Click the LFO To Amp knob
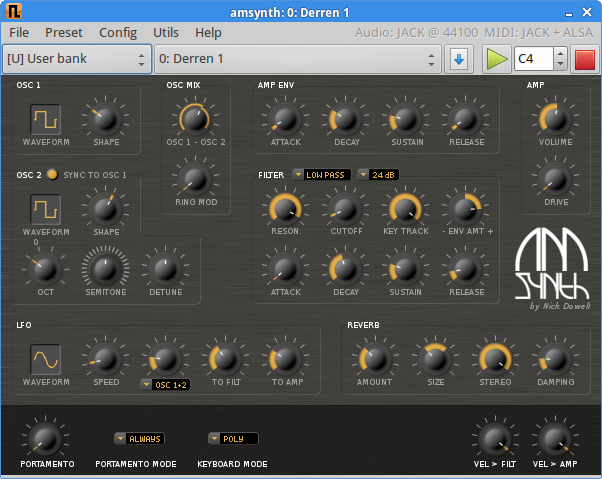Screen dimensions: 602x479 (285, 360)
